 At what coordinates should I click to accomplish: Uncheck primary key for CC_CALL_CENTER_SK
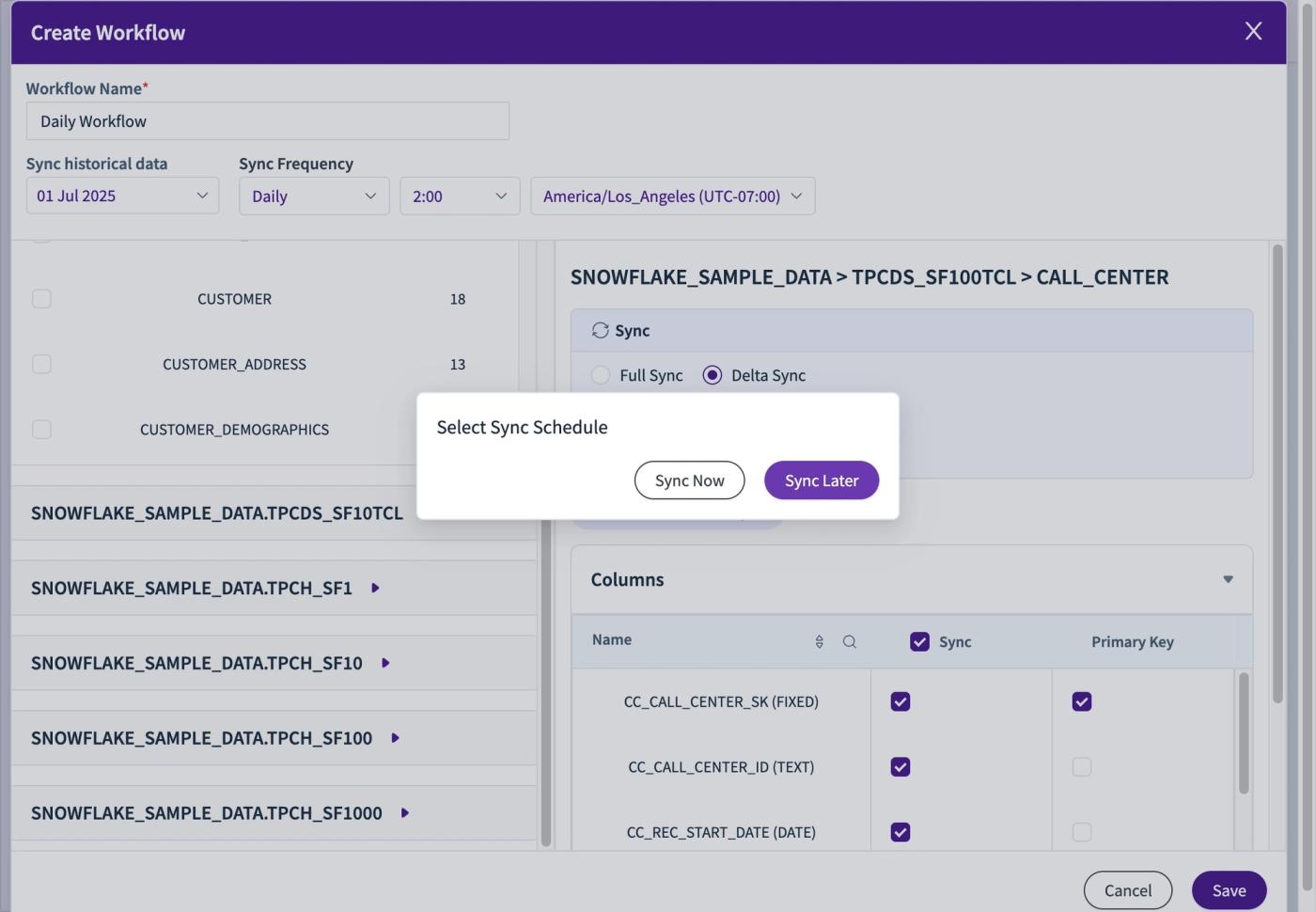click(1082, 701)
